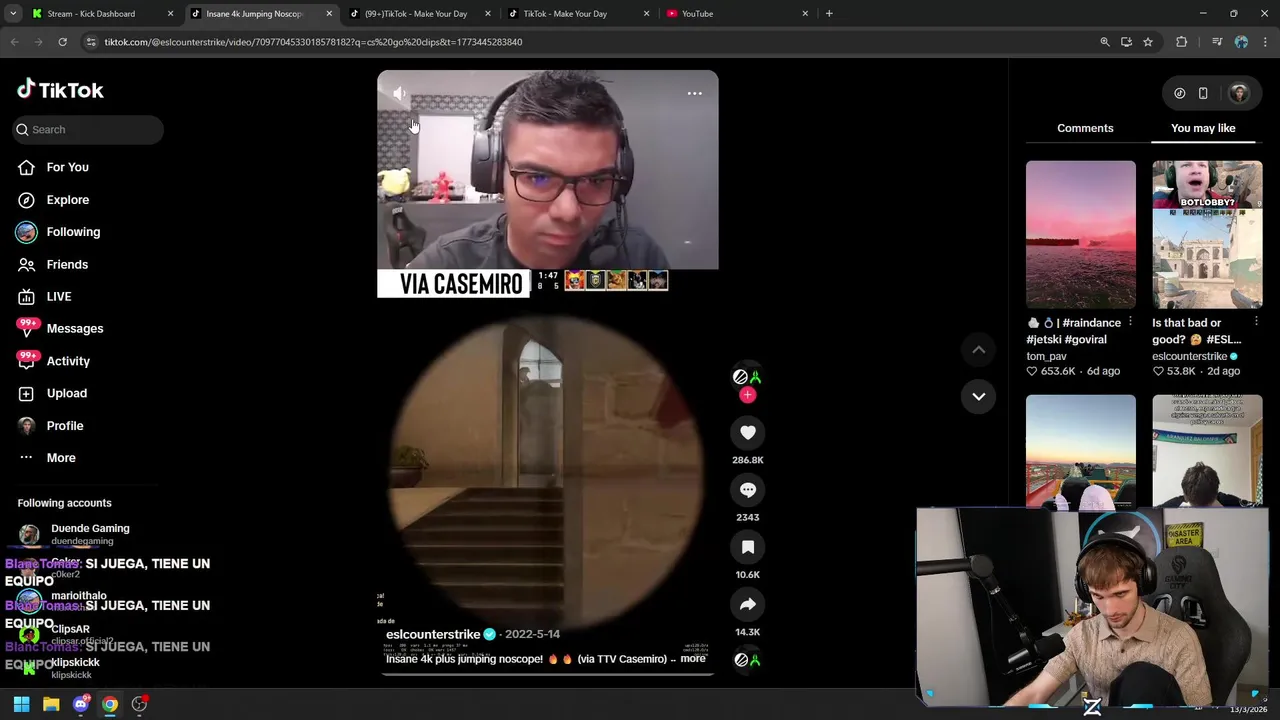The height and width of the screenshot is (720, 1280).
Task: Share the video with the arrow icon
Action: click(748, 604)
